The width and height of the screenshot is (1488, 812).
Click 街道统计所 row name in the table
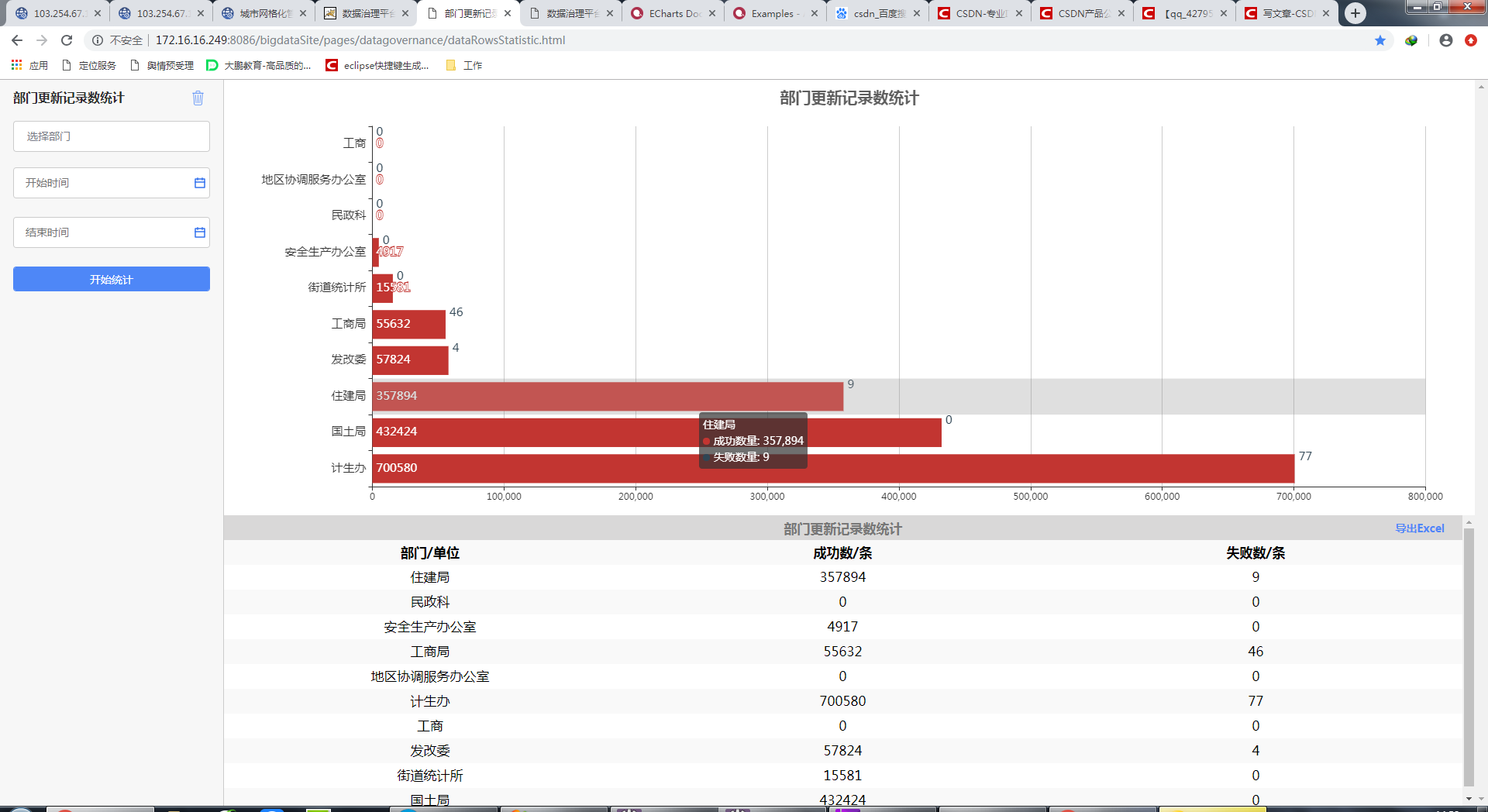pyautogui.click(x=430, y=776)
